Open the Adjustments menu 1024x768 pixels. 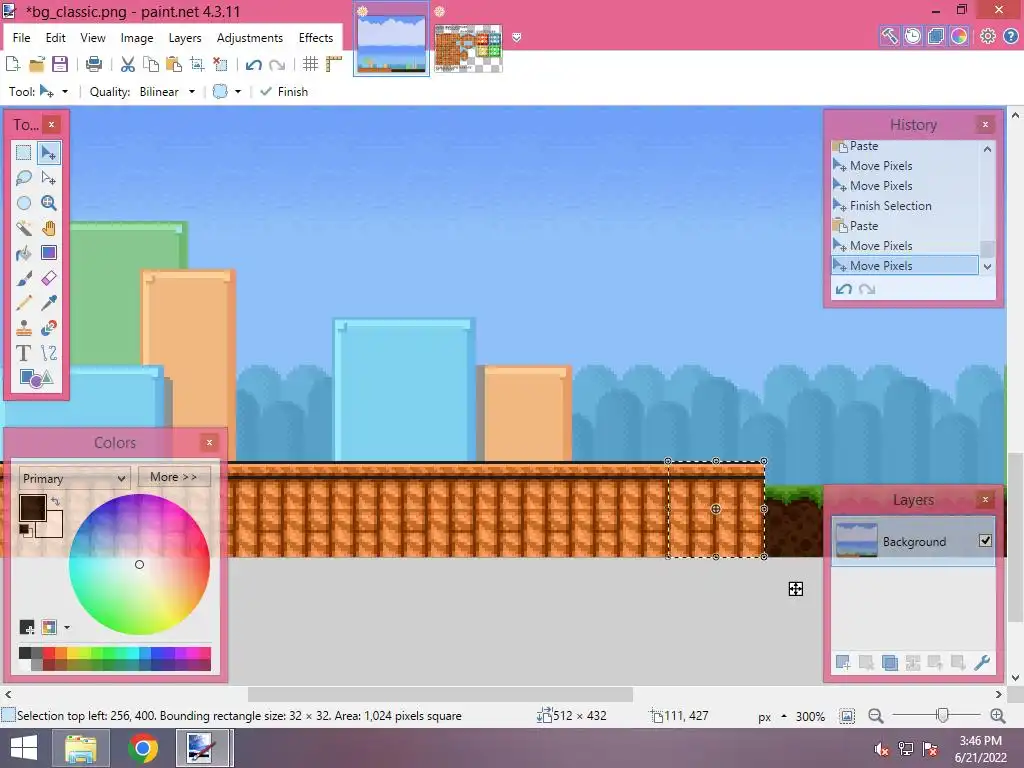pyautogui.click(x=249, y=38)
